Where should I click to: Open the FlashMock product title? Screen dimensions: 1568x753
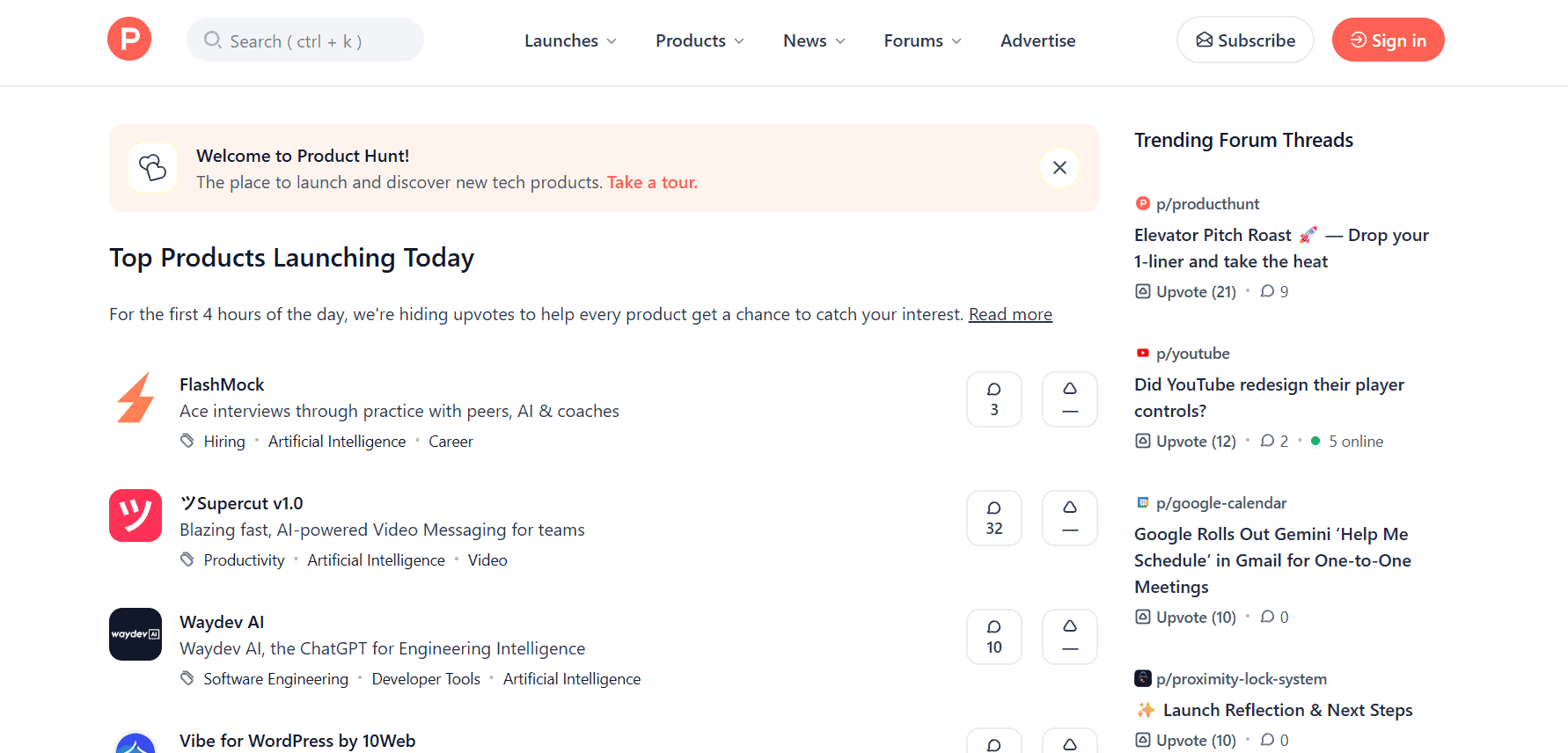(x=222, y=384)
